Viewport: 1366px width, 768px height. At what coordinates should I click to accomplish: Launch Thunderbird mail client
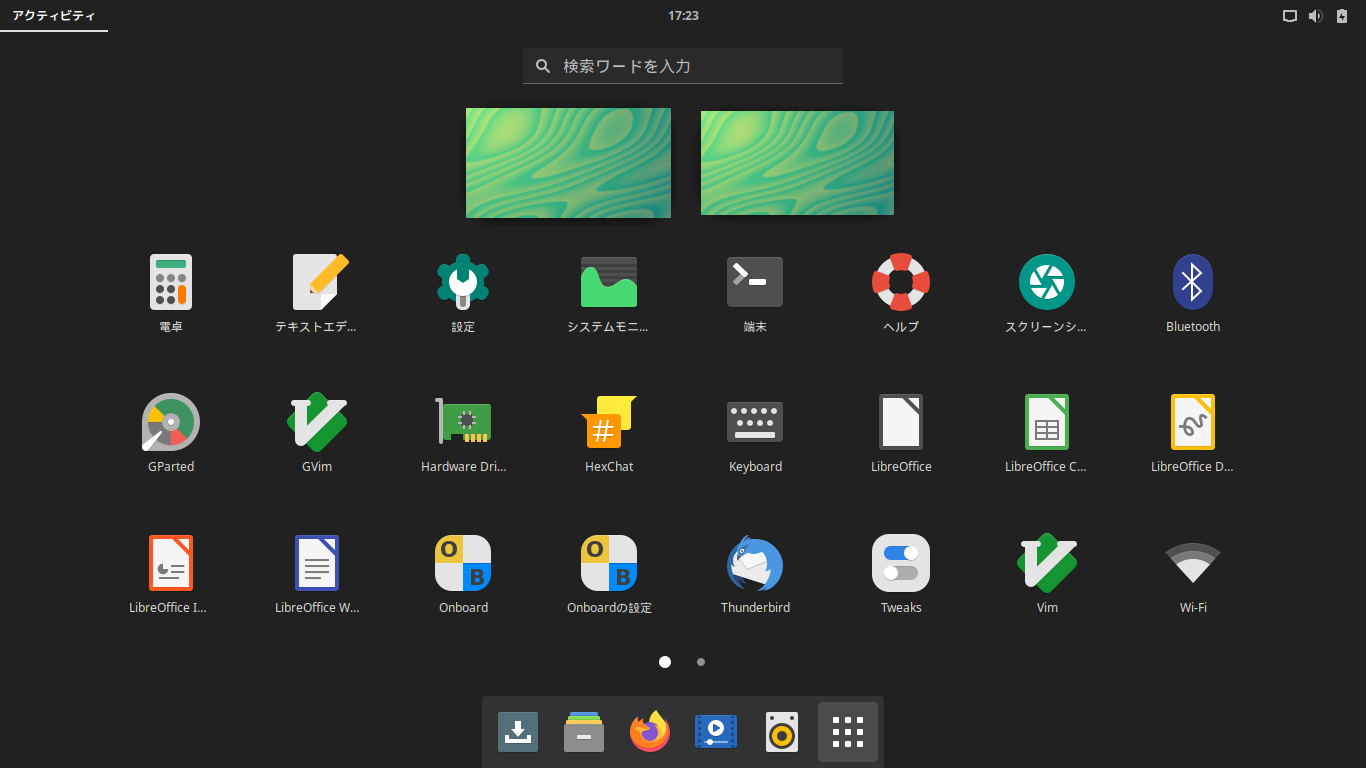[755, 563]
